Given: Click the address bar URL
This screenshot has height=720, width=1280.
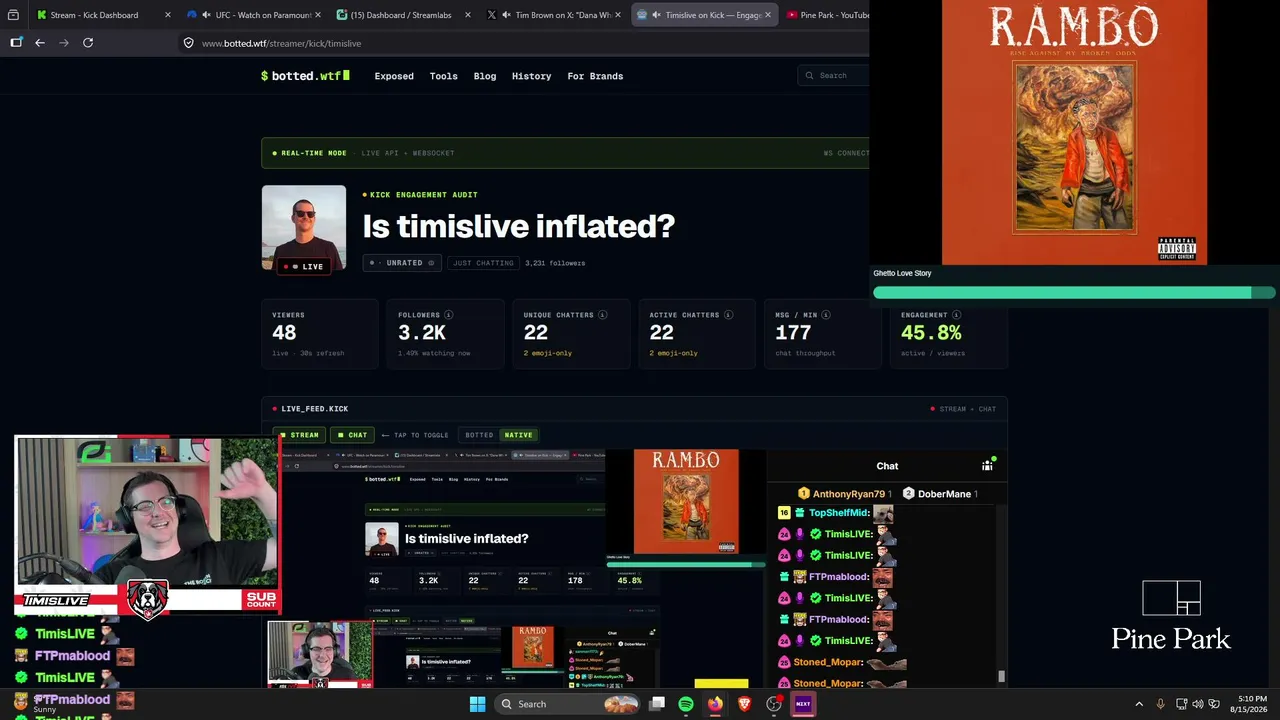Looking at the screenshot, I should tap(281, 43).
